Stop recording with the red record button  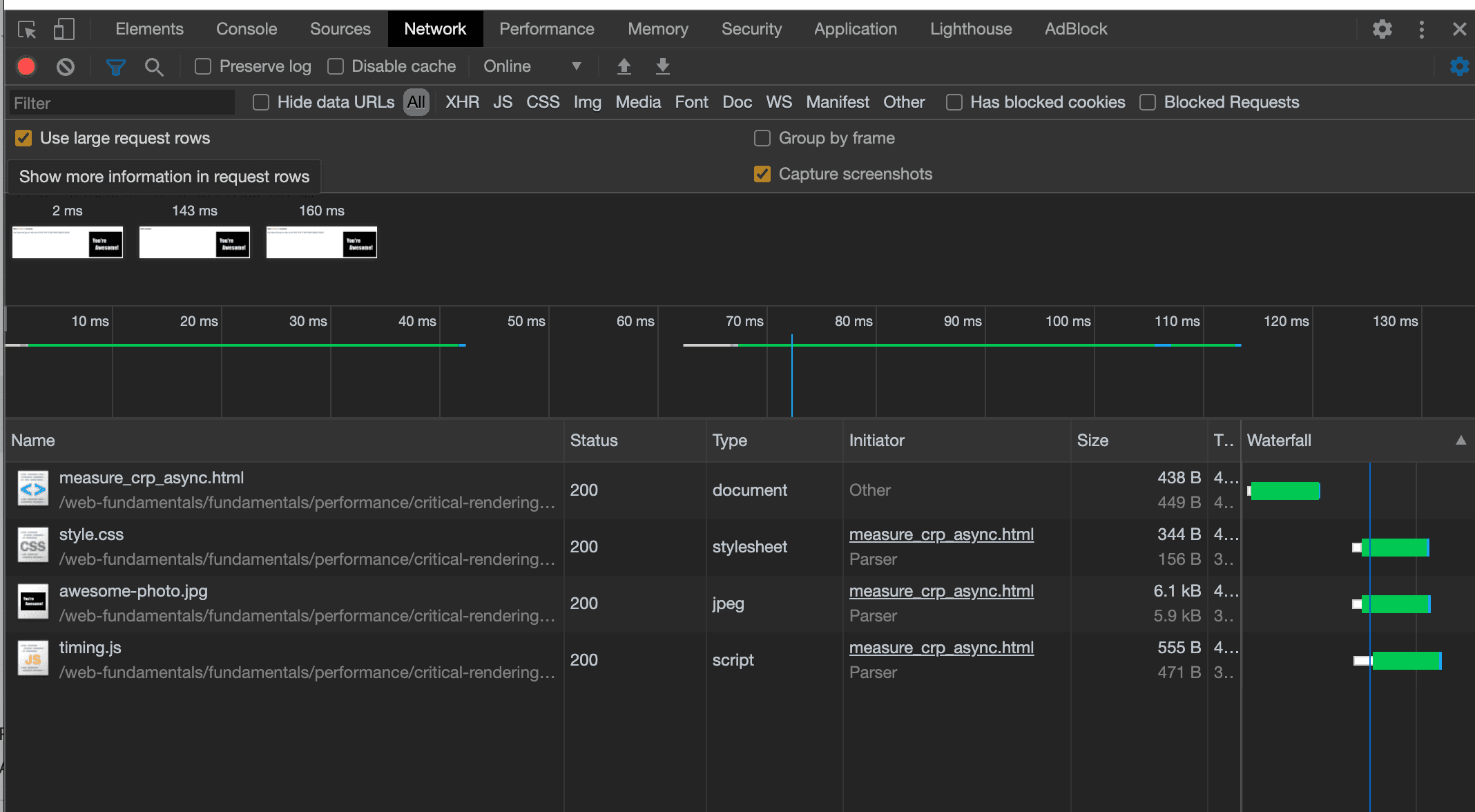tap(26, 66)
